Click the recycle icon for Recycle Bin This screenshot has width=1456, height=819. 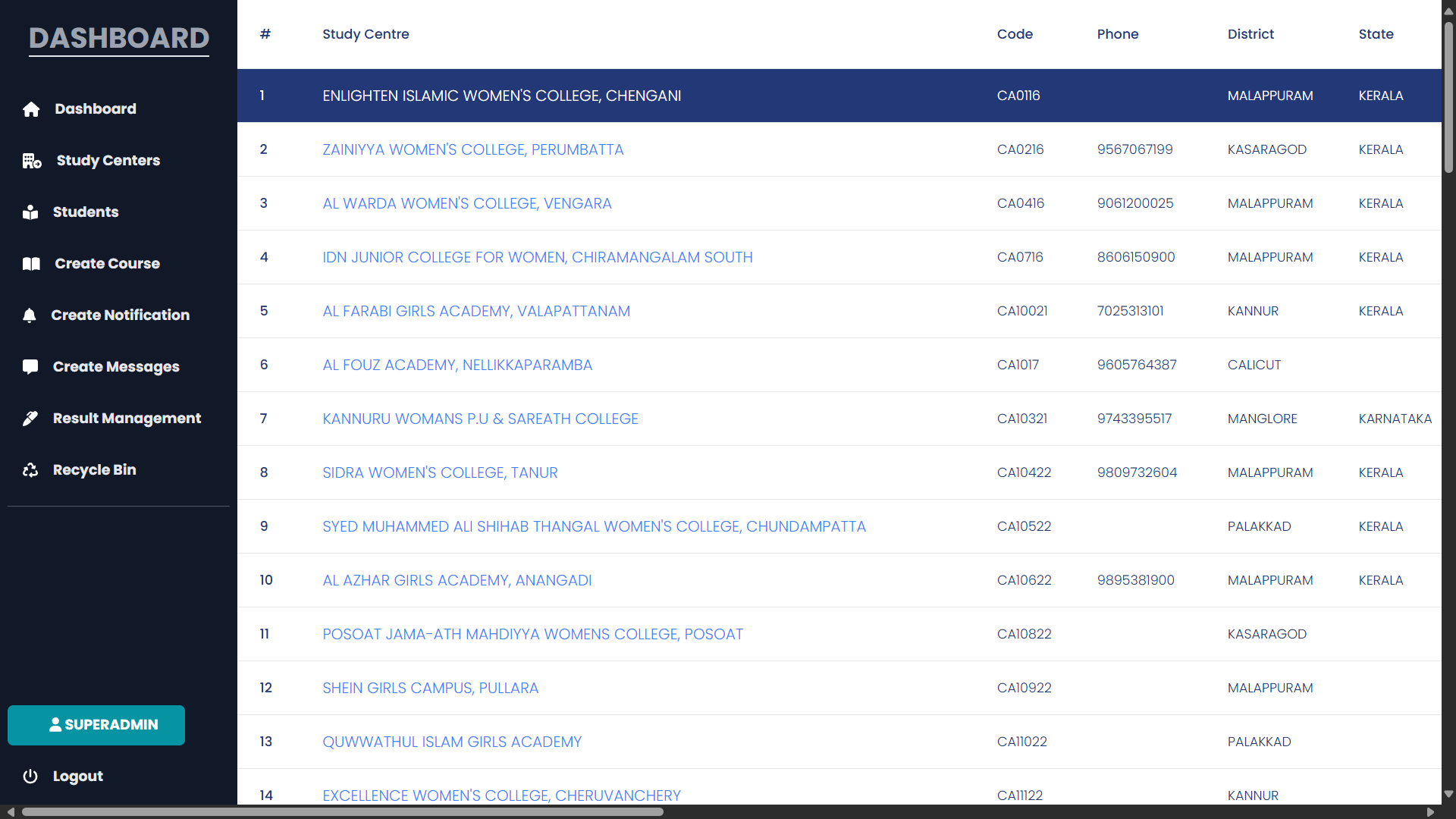click(30, 470)
